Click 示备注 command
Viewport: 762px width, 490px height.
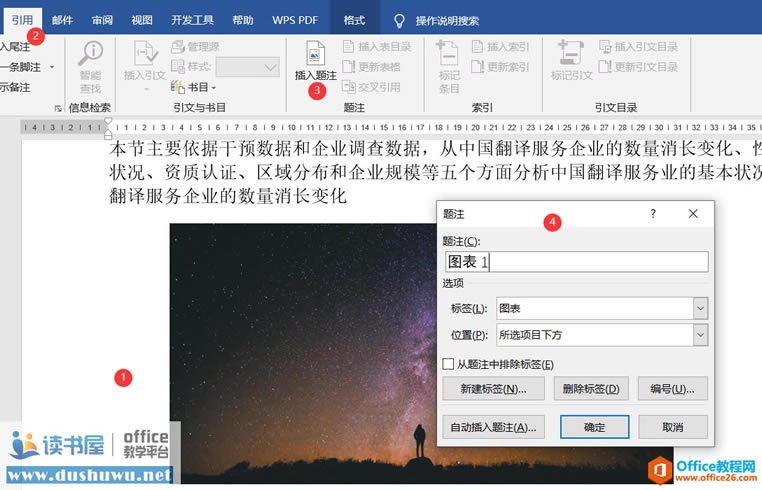[15, 87]
